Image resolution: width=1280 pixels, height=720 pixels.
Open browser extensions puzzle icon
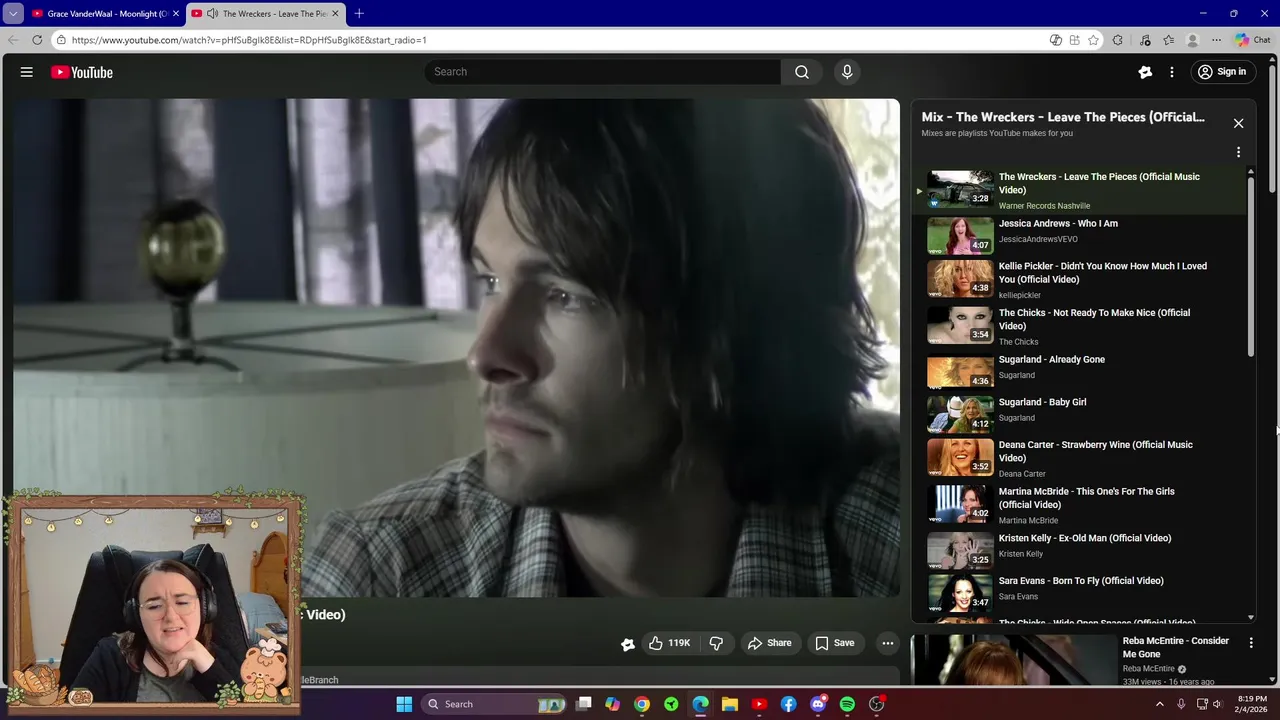pyautogui.click(x=1118, y=40)
